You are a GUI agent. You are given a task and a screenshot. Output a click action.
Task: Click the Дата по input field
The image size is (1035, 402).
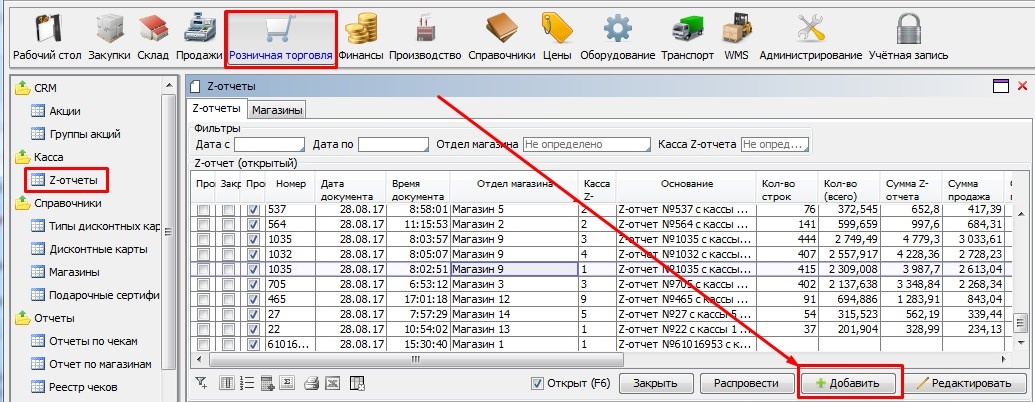393,145
